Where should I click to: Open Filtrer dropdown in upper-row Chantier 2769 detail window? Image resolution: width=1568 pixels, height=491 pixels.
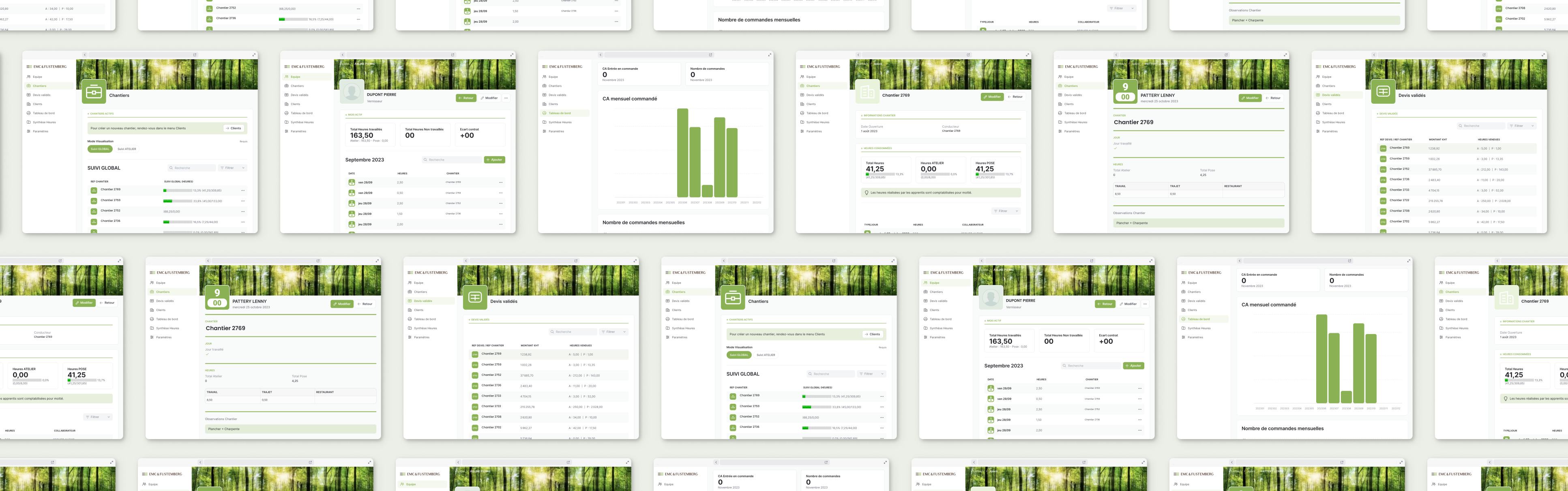(x=1007, y=211)
